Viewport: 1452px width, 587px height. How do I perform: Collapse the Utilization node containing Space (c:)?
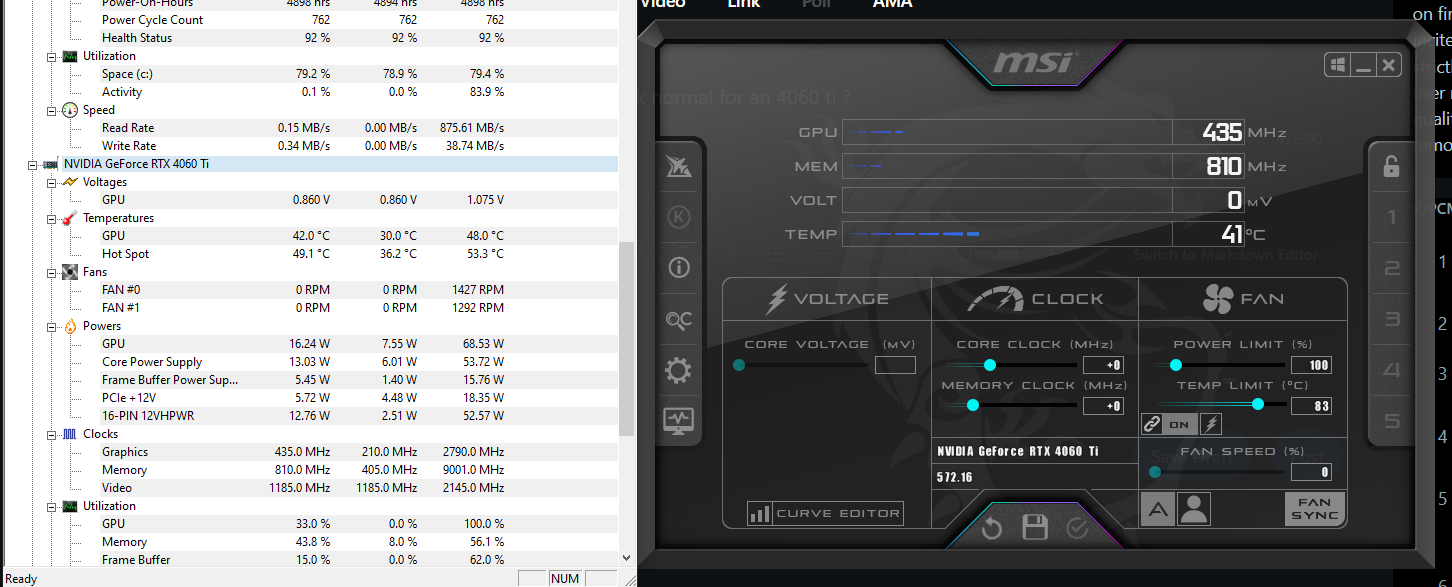tap(52, 56)
